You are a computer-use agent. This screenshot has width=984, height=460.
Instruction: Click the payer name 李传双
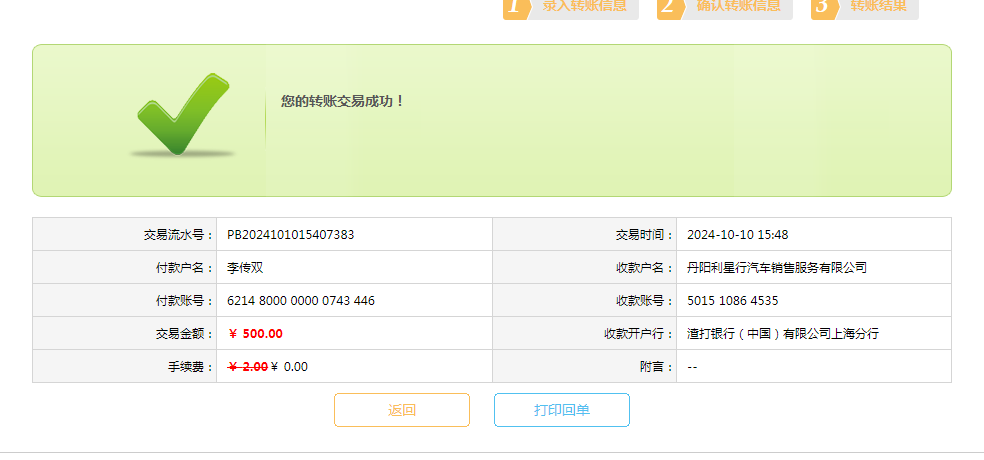245,268
